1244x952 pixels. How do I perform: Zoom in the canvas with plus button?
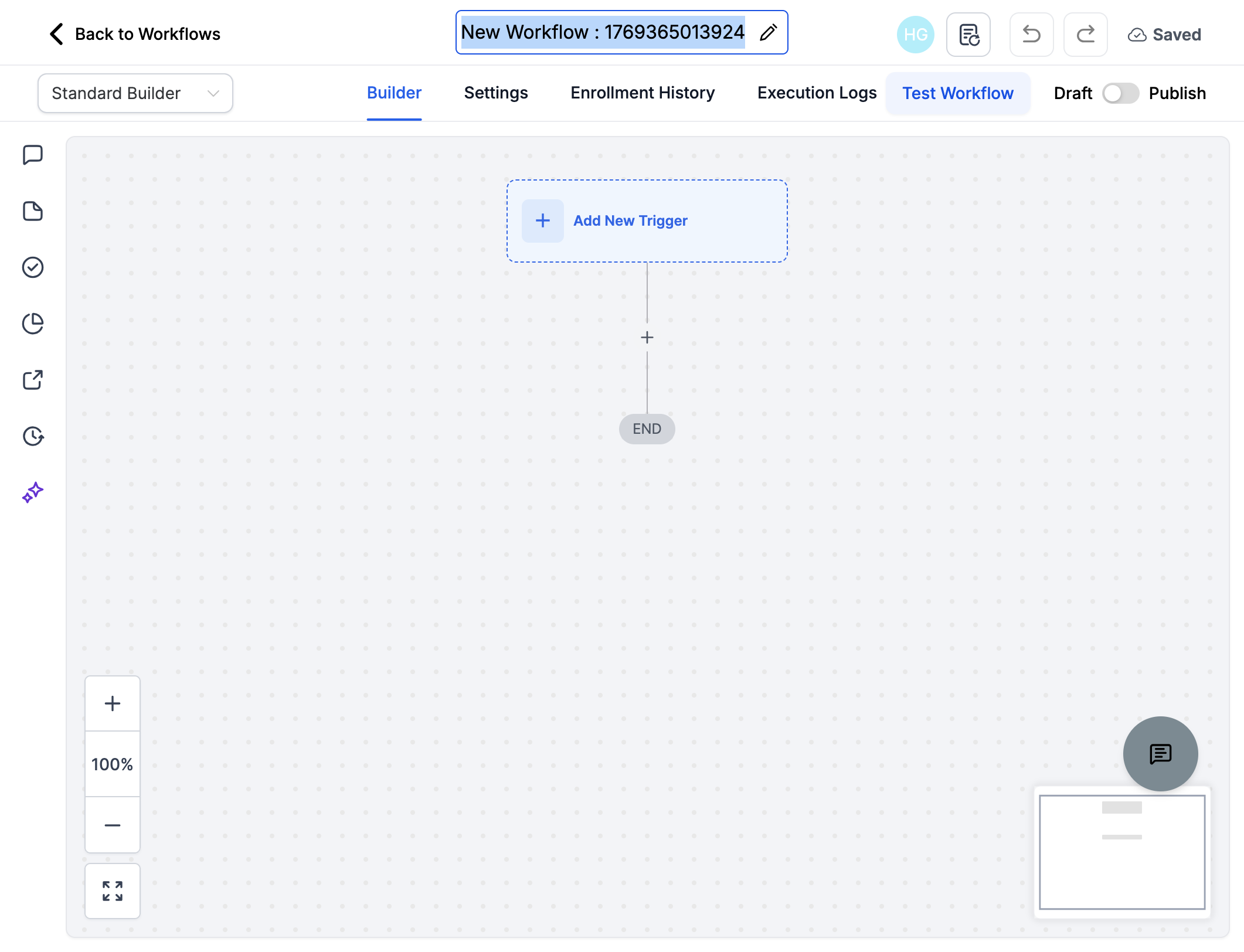pyautogui.click(x=113, y=703)
